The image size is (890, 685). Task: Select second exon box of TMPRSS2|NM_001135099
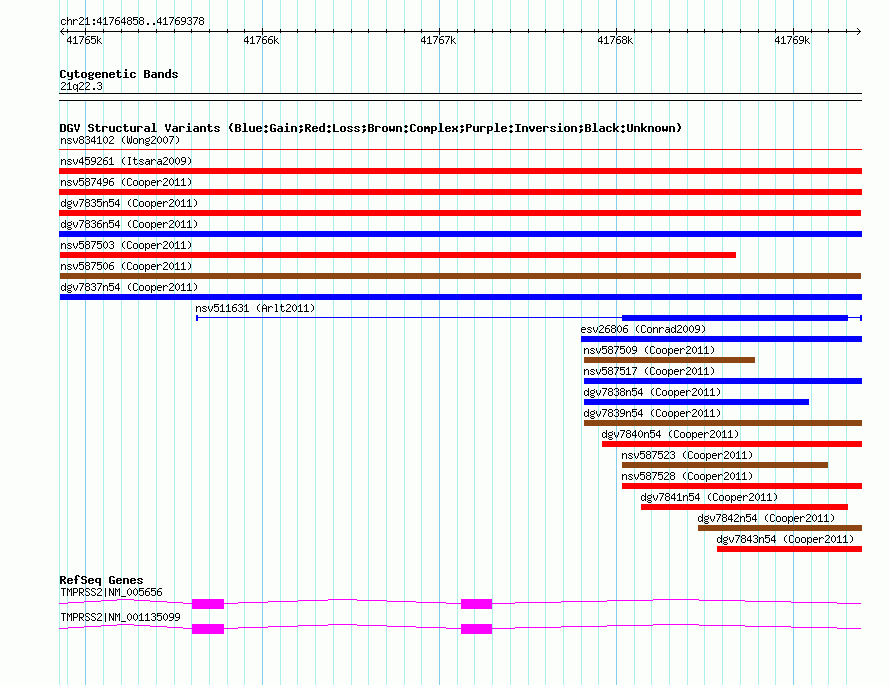(x=476, y=629)
